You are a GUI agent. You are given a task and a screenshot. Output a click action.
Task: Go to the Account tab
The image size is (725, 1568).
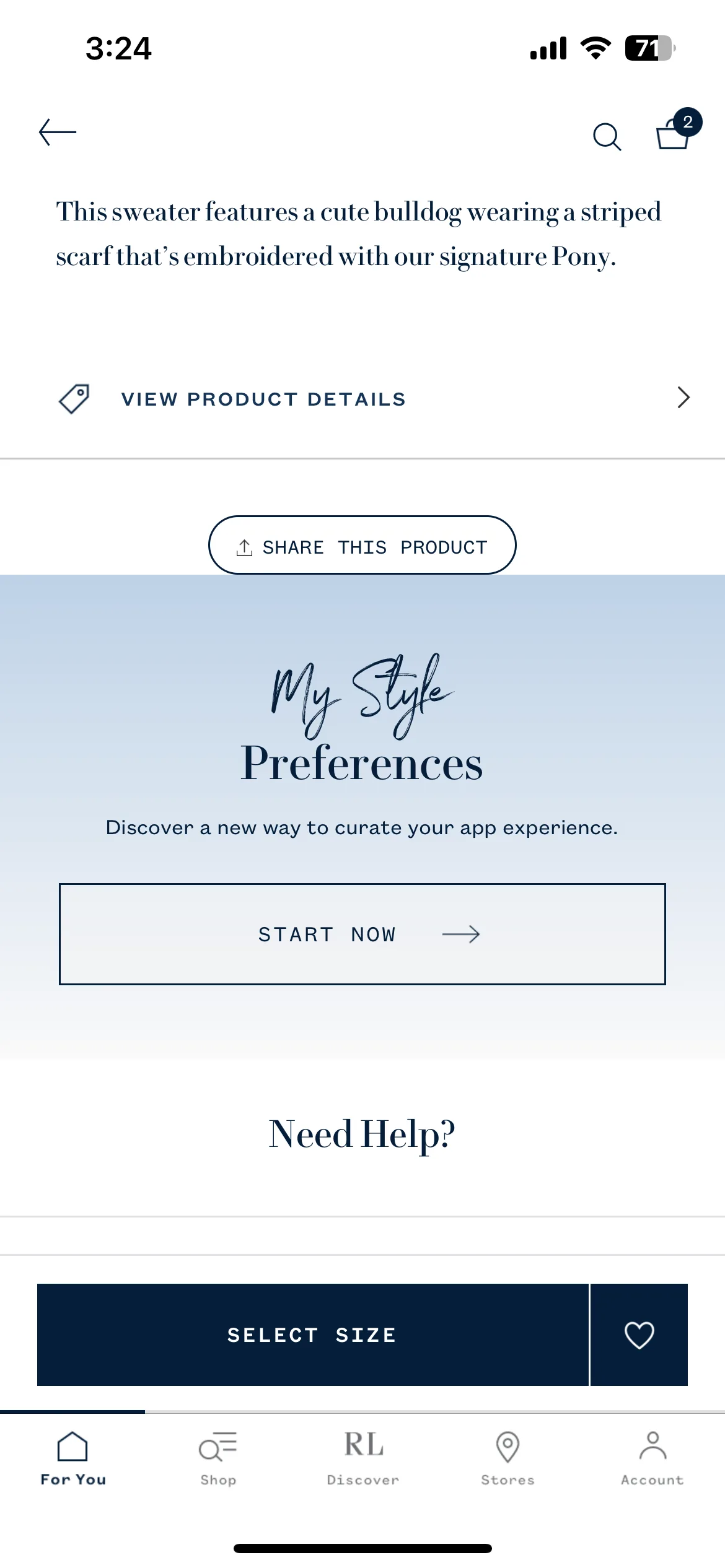pos(652,1458)
